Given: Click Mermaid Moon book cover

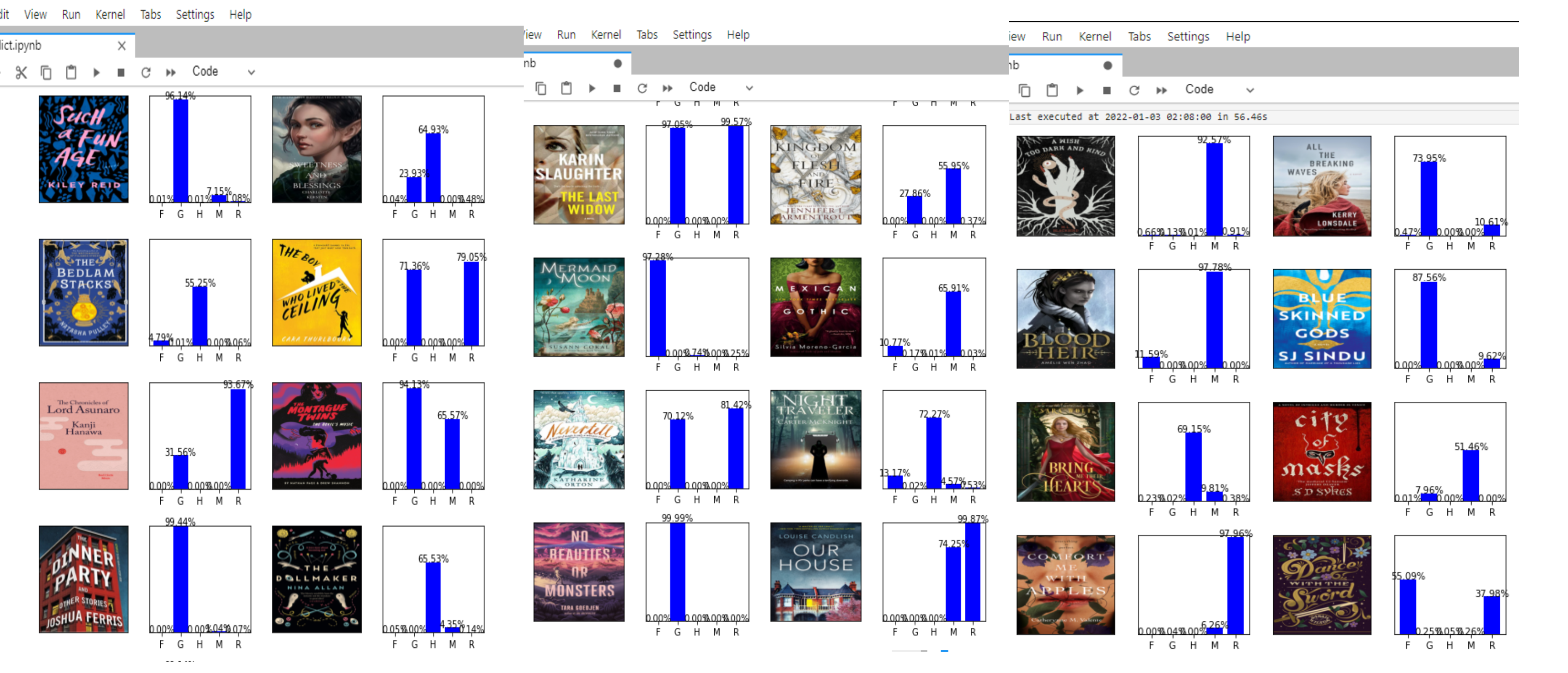Looking at the screenshot, I should pos(579,307).
